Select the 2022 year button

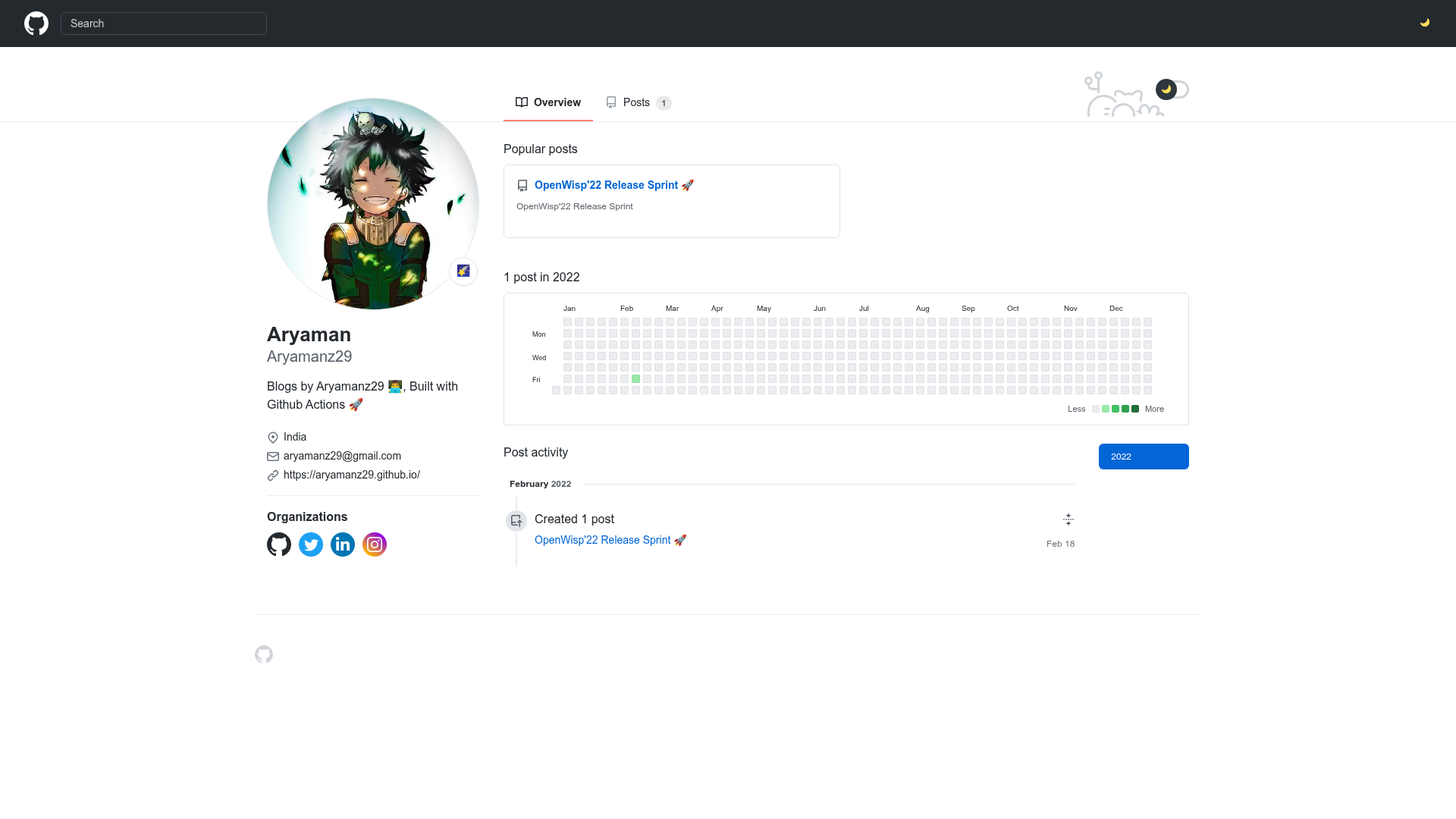[x=1144, y=457]
